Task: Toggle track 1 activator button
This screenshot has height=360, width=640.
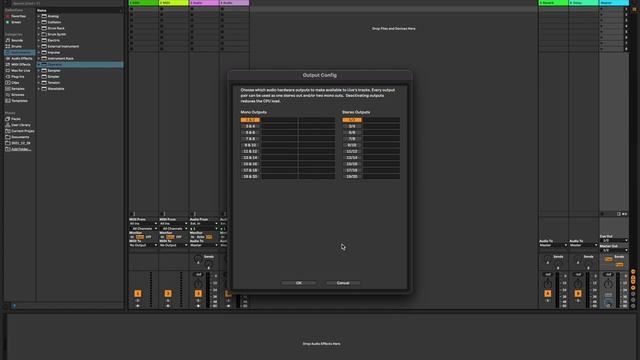Action: click(138, 293)
